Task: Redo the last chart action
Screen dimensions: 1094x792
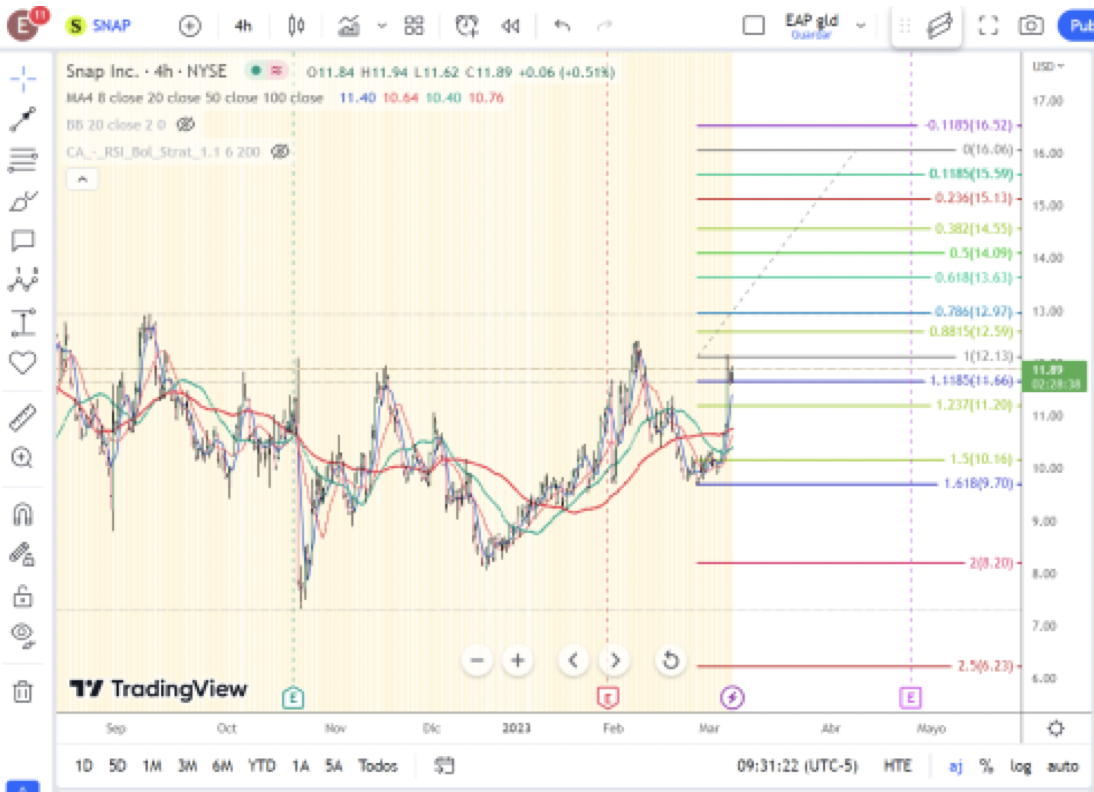Action: pos(604,26)
